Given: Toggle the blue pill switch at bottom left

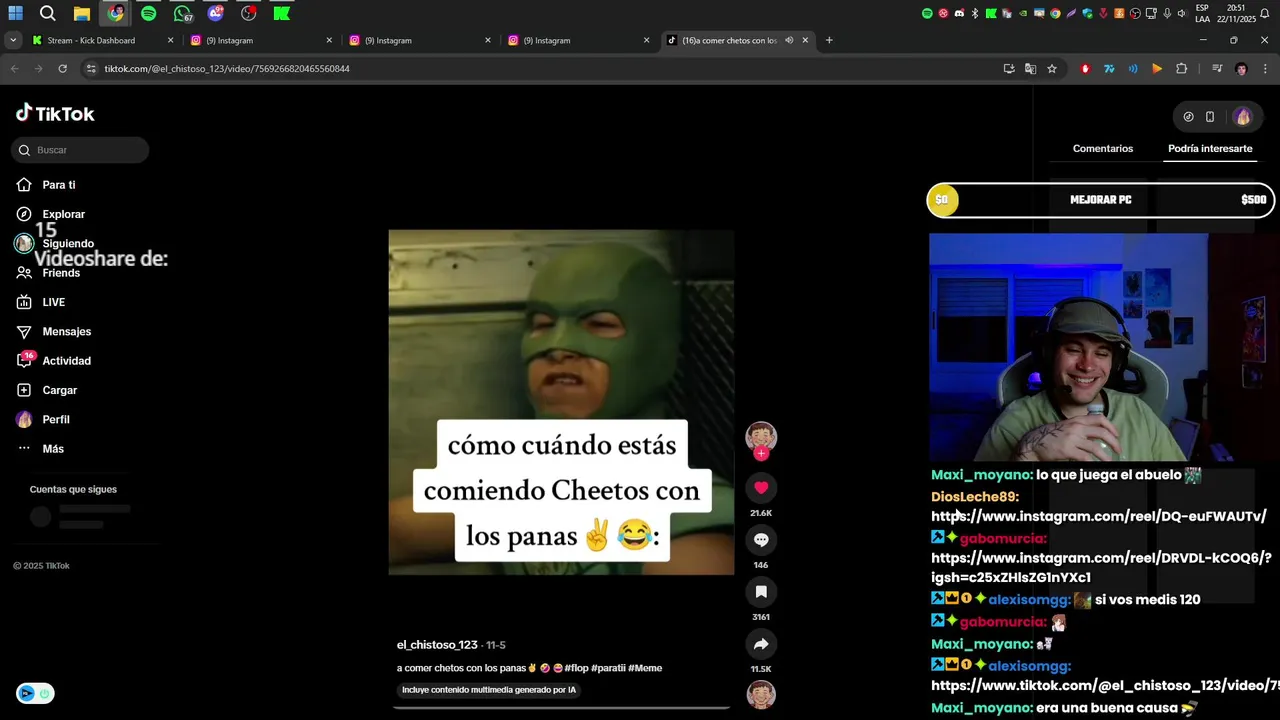Looking at the screenshot, I should [x=35, y=693].
